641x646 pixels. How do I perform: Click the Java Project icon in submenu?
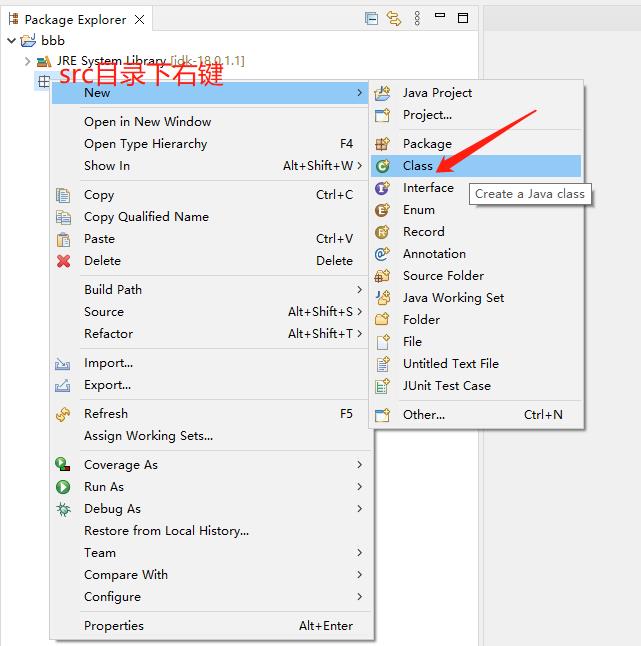[382, 93]
